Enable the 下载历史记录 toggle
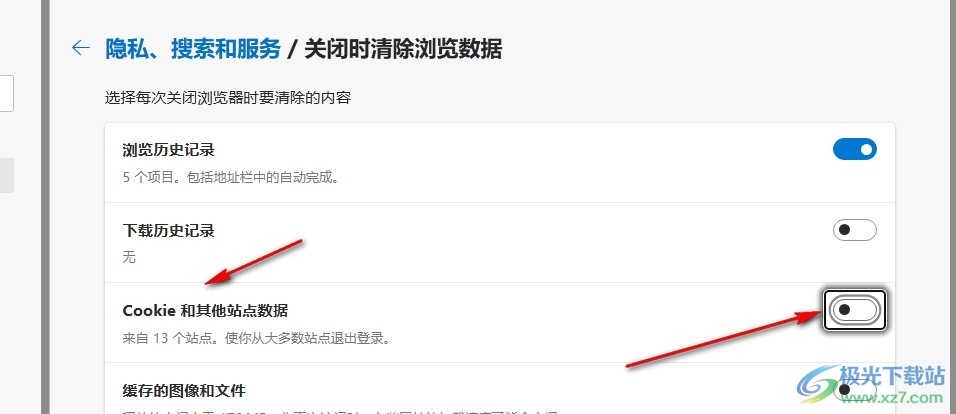This screenshot has width=956, height=414. tap(854, 230)
